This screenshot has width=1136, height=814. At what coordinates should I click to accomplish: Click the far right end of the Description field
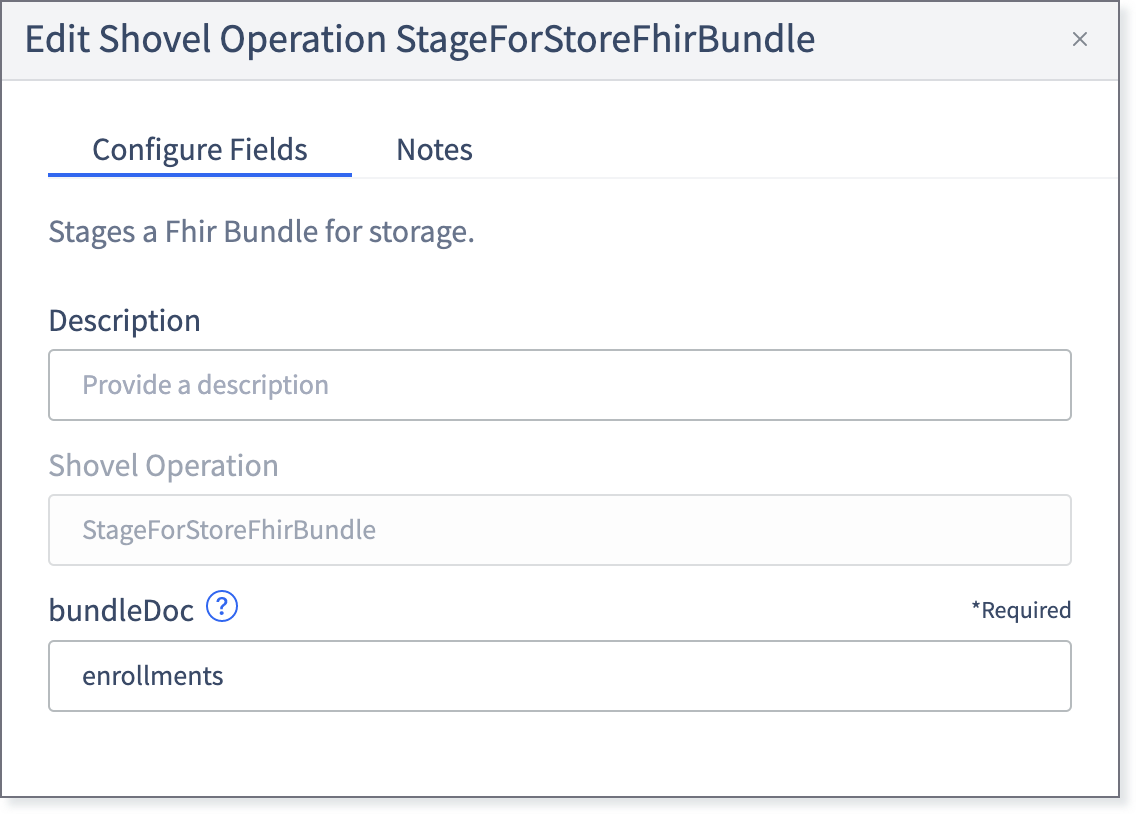click(x=1051, y=385)
